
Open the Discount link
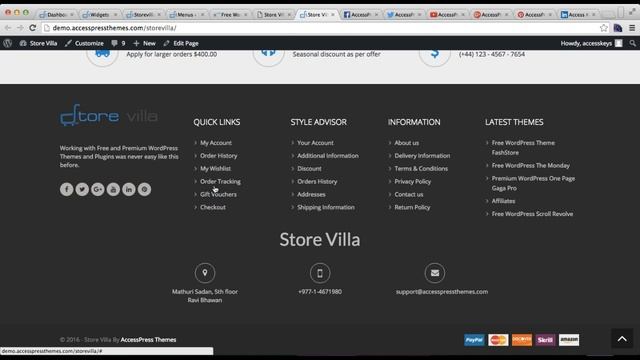pyautogui.click(x=309, y=168)
